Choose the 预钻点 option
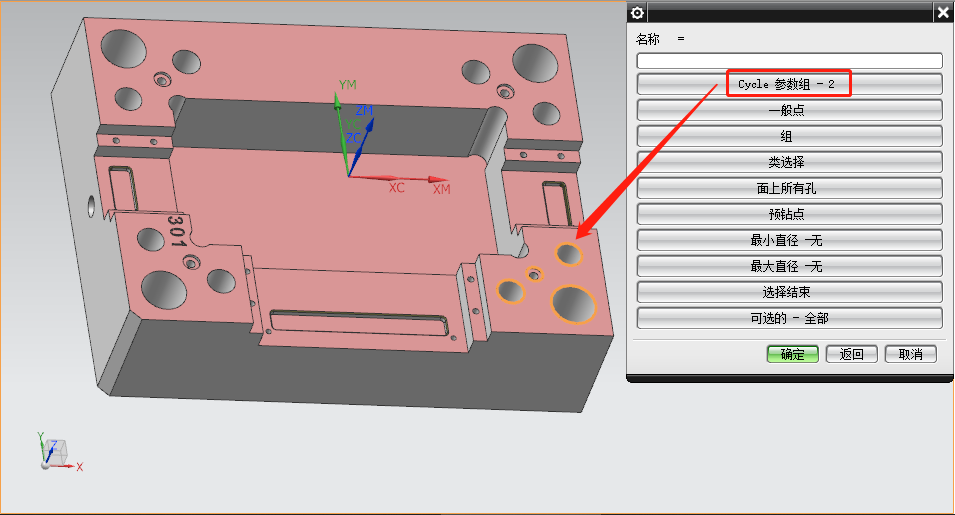Image resolution: width=955 pixels, height=515 pixels. pyautogui.click(x=789, y=214)
